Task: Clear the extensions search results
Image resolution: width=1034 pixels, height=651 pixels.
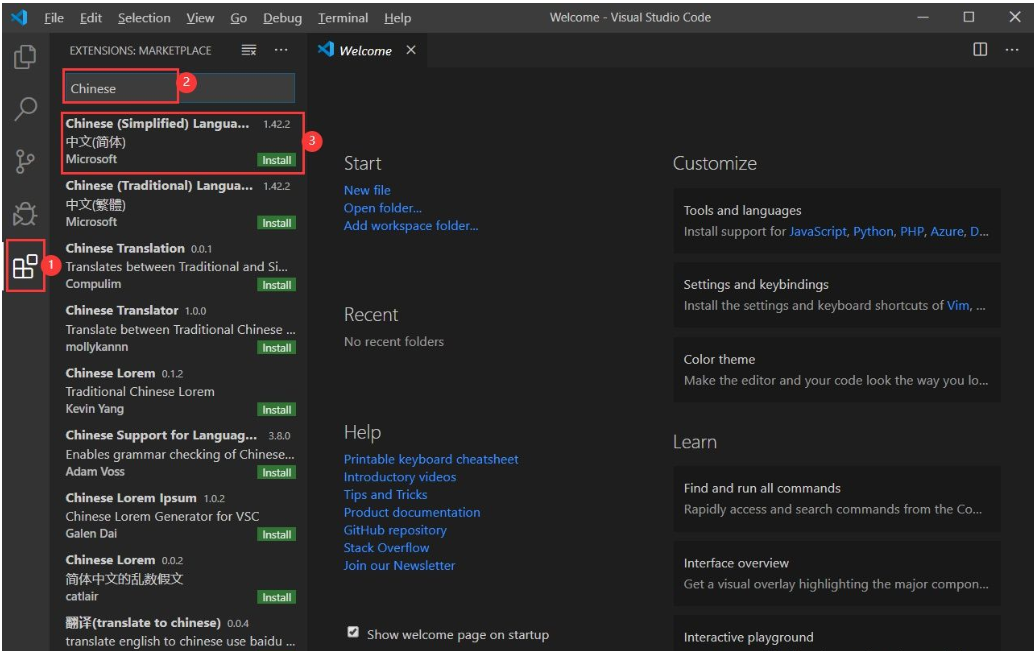Action: click(249, 50)
